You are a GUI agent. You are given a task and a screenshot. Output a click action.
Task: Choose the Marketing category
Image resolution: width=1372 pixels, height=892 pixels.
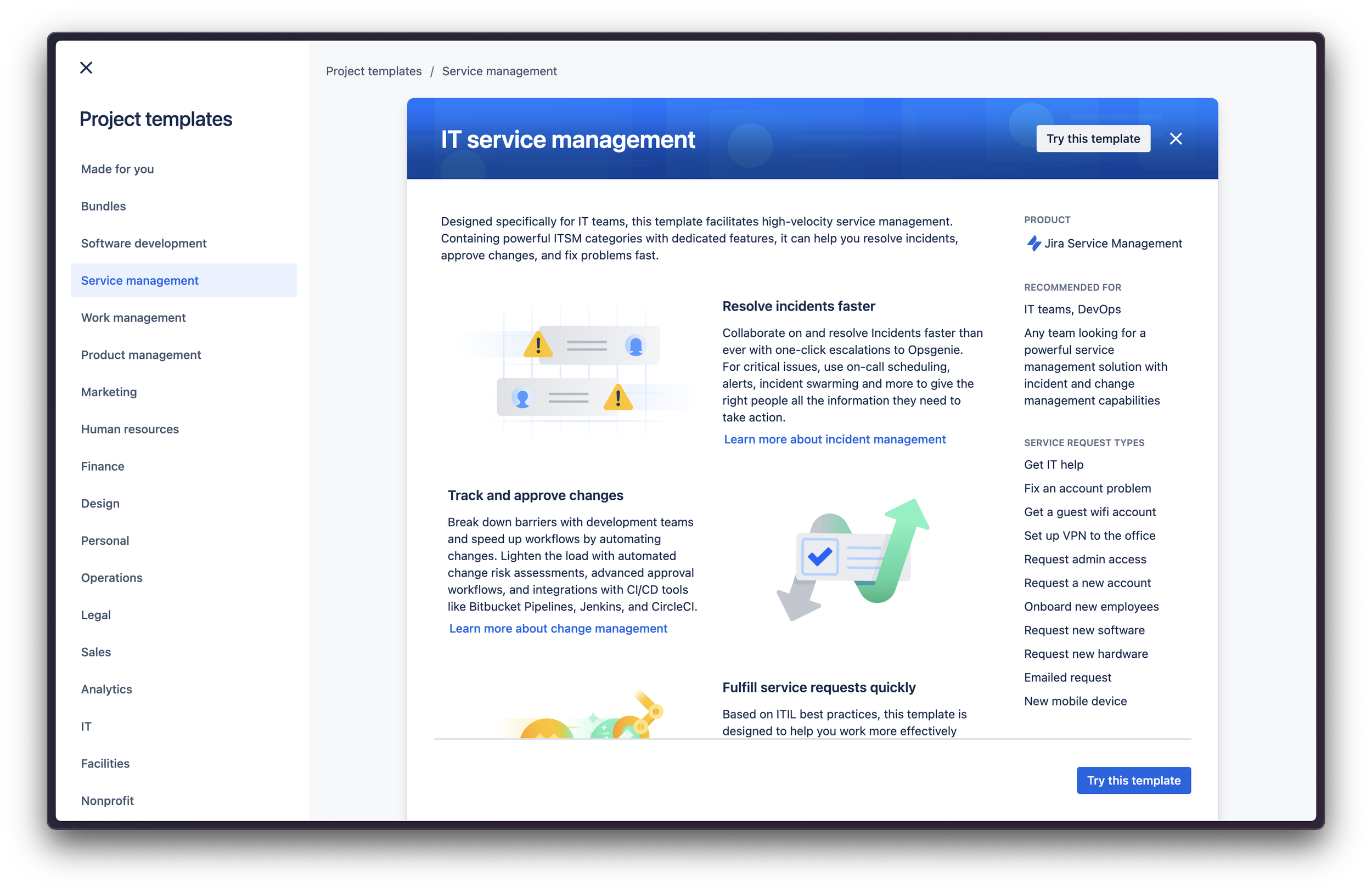point(109,392)
